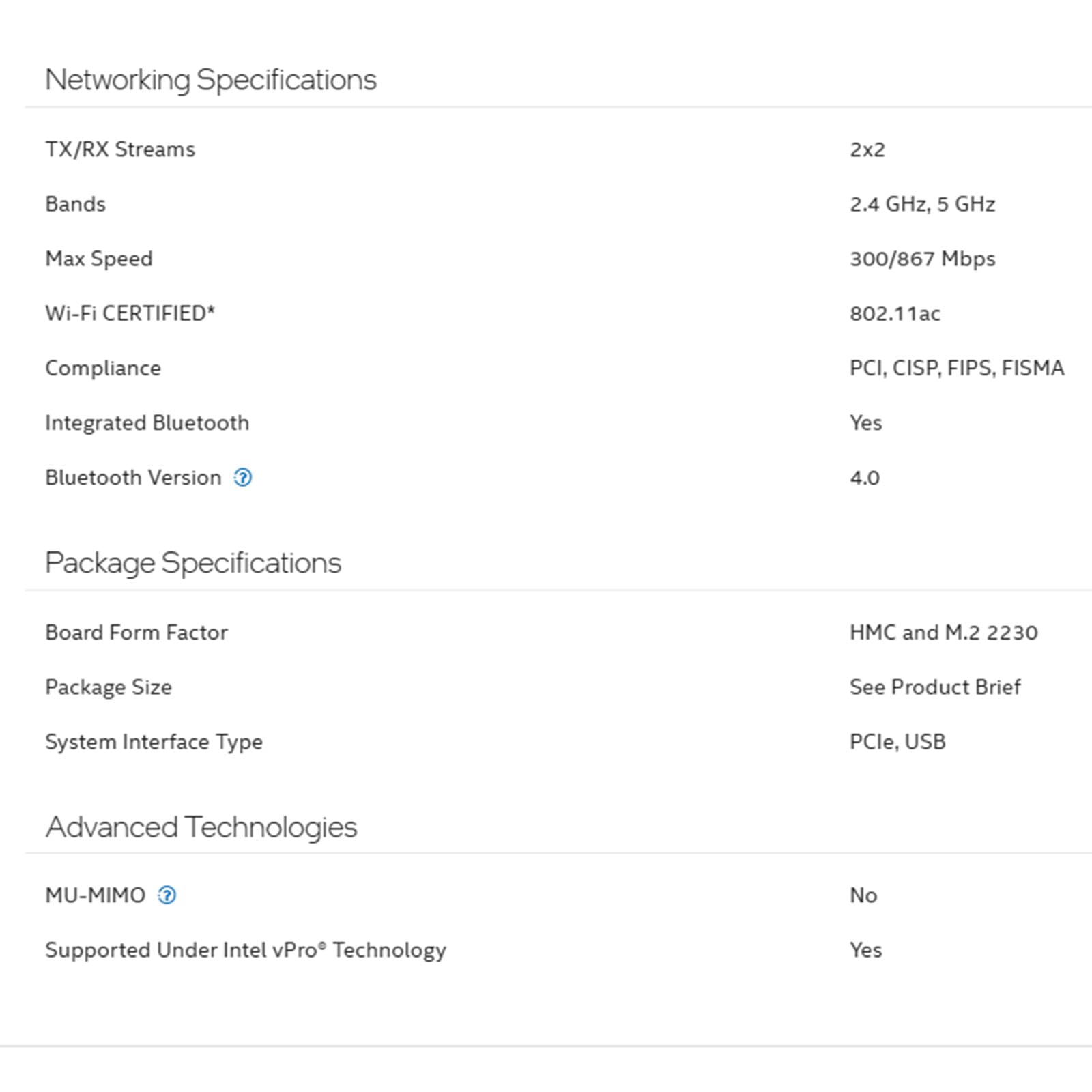Viewport: 1092px width, 1092px height.
Task: Click the Package Size label
Action: click(109, 687)
